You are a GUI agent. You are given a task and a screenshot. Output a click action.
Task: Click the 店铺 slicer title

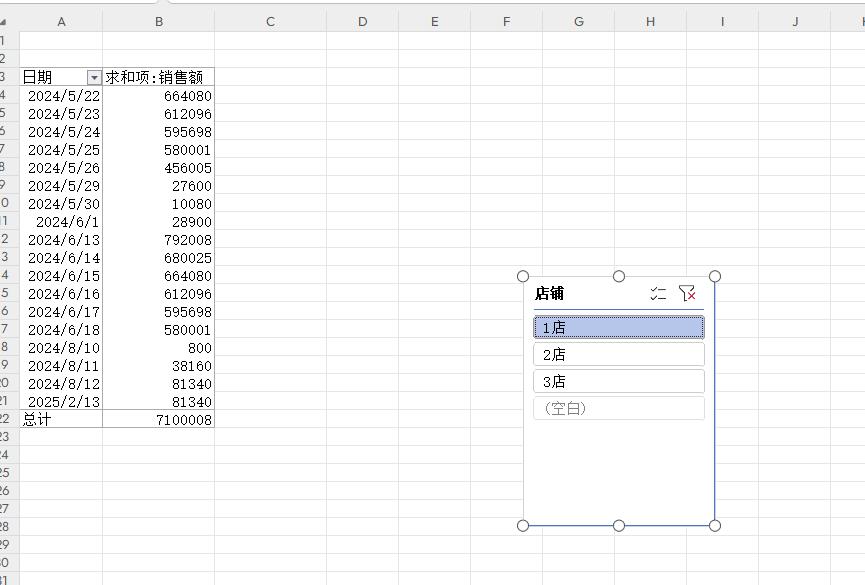[x=549, y=294]
